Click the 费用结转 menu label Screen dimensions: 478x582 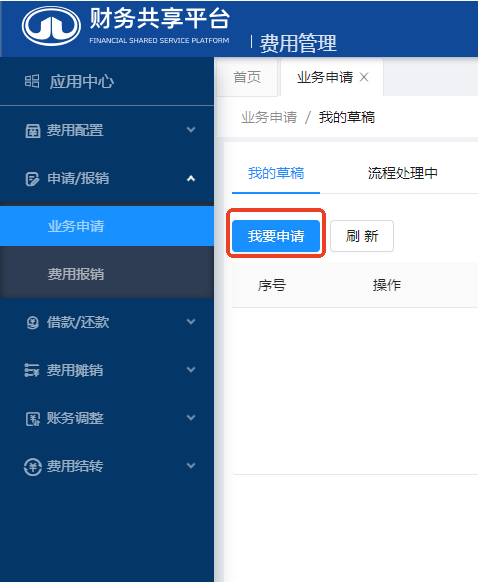pos(75,466)
